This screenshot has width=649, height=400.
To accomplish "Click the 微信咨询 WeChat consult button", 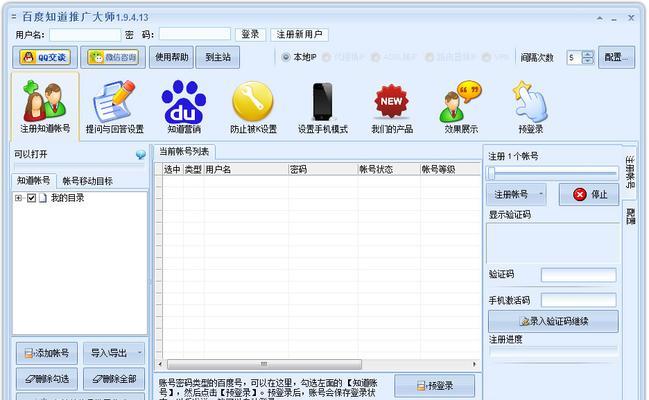I will (x=113, y=57).
